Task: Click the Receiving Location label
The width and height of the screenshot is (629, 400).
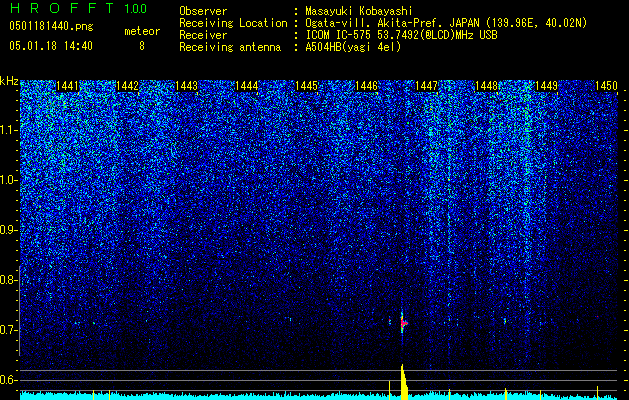Action: click(233, 23)
